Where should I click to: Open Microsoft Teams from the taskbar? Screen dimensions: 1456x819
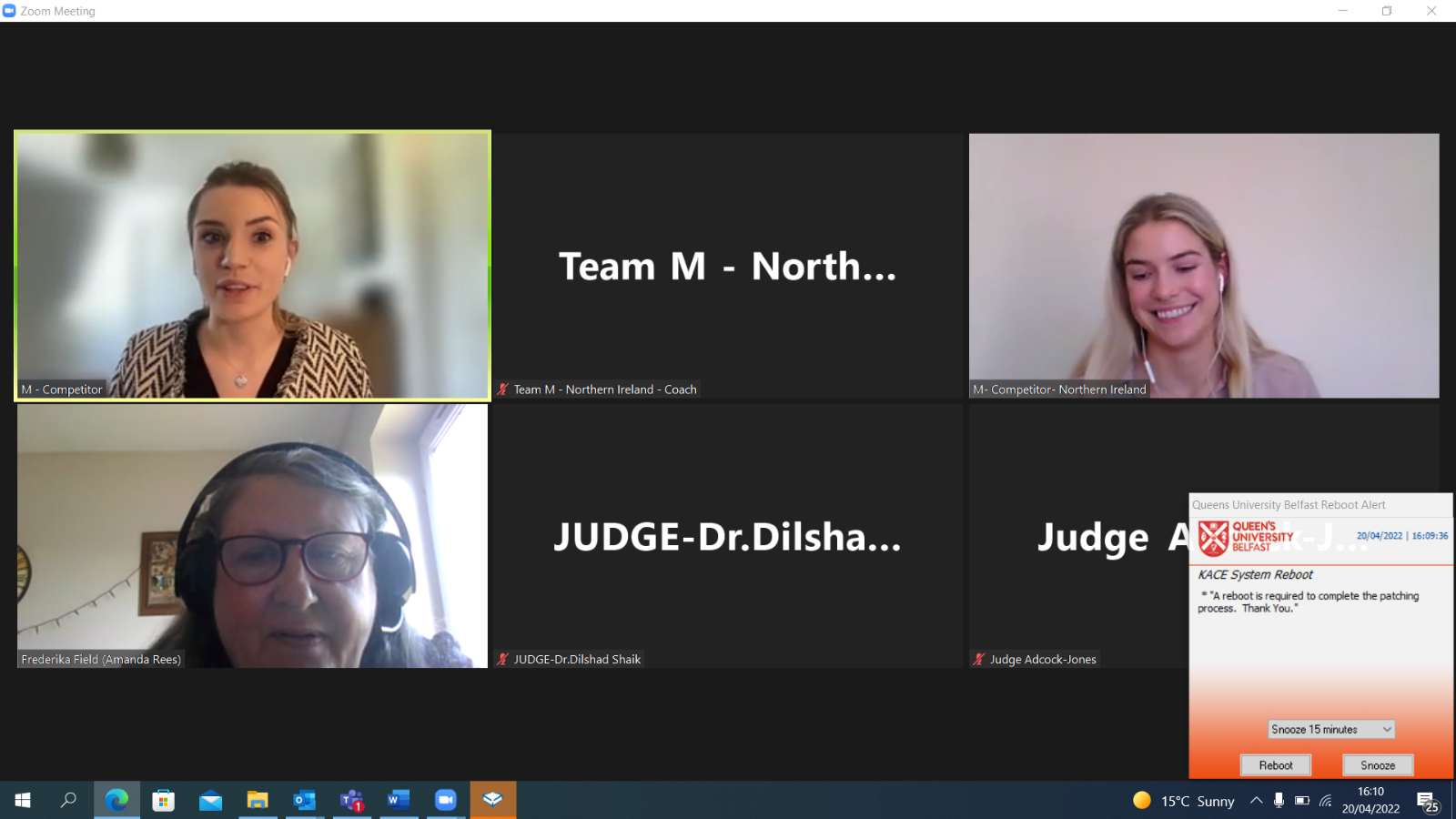pyautogui.click(x=351, y=800)
